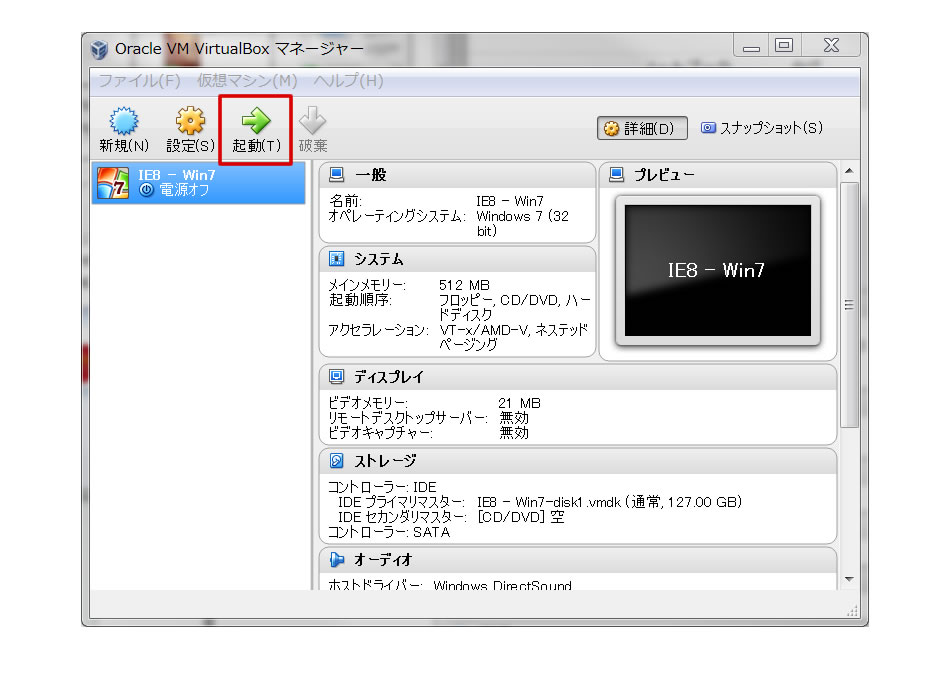Click the scrollbar down arrow

tap(849, 579)
